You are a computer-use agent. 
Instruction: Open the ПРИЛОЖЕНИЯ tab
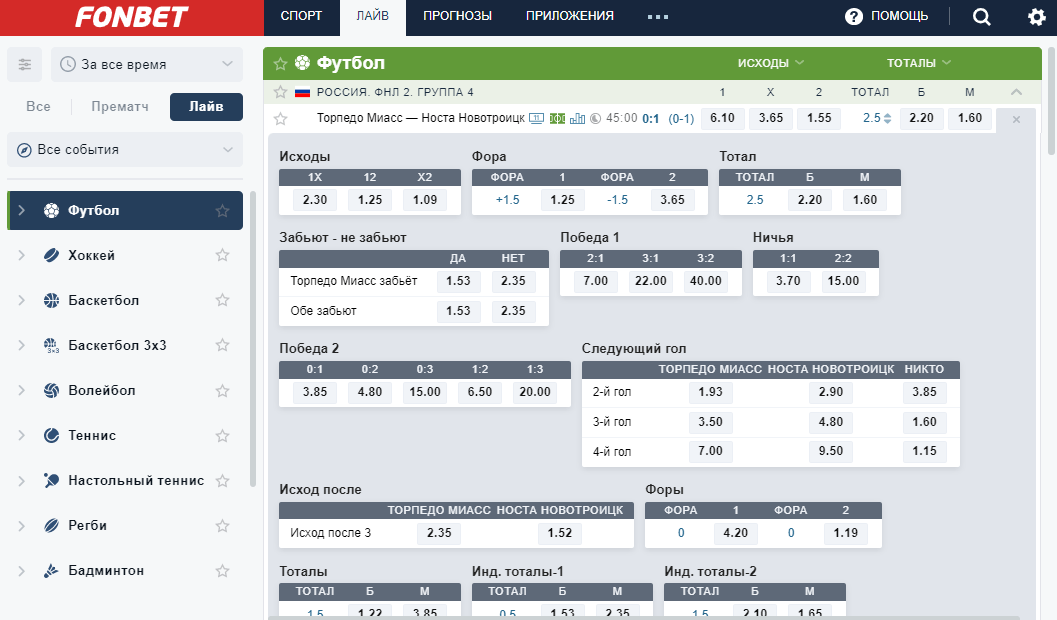click(x=570, y=16)
